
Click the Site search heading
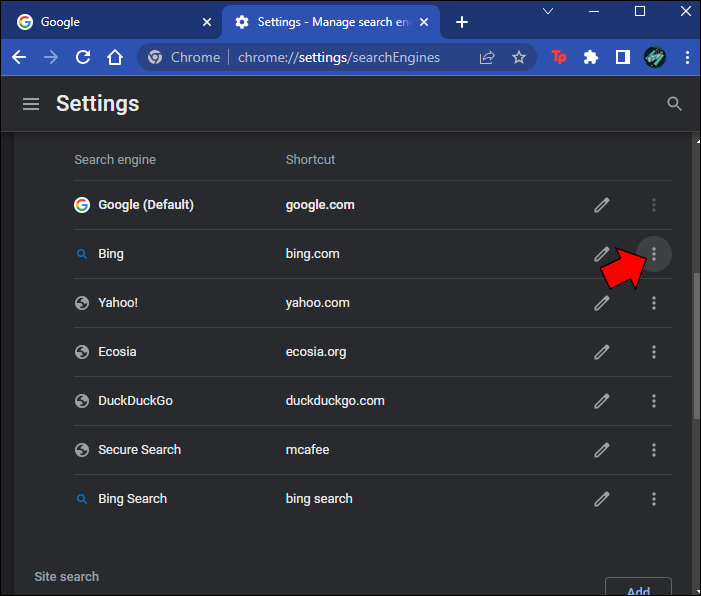pyautogui.click(x=67, y=577)
